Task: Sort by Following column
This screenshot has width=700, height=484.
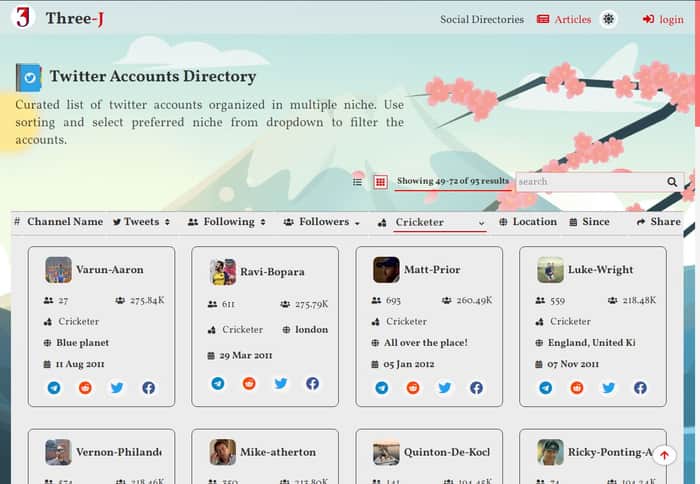Action: (227, 222)
